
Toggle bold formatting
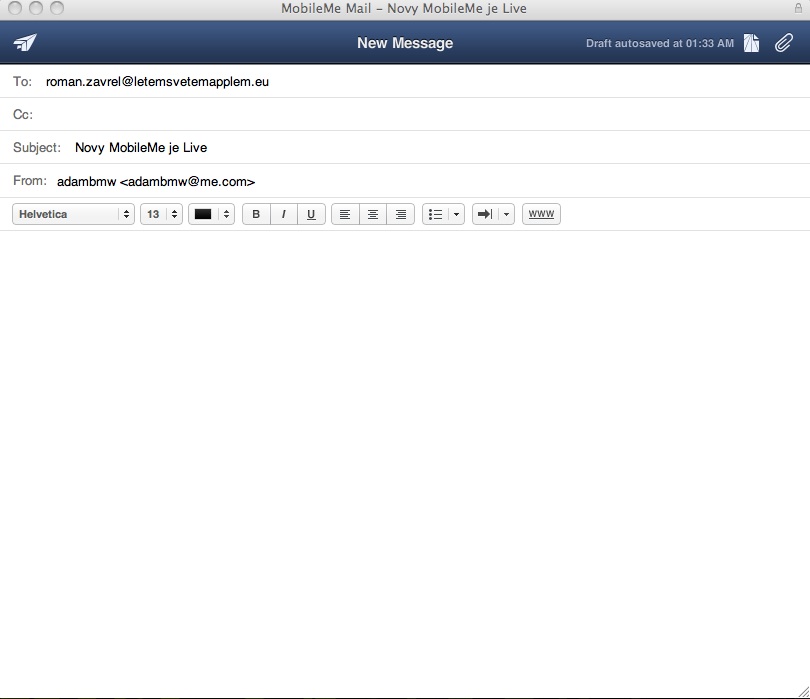click(256, 214)
